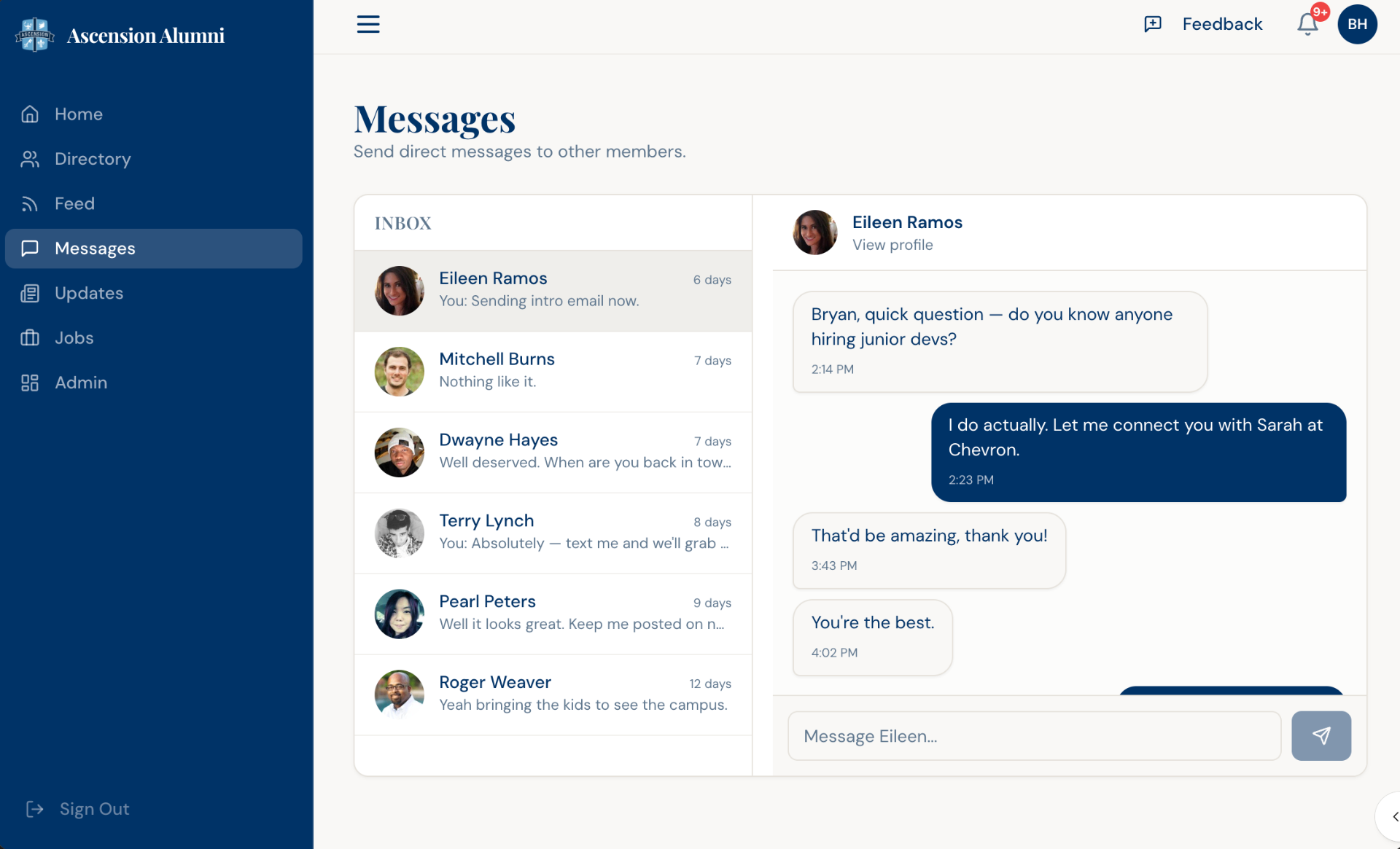Click the "8 days" timestamp on Terry Lynch
This screenshot has width=1400, height=849.
pyautogui.click(x=712, y=523)
